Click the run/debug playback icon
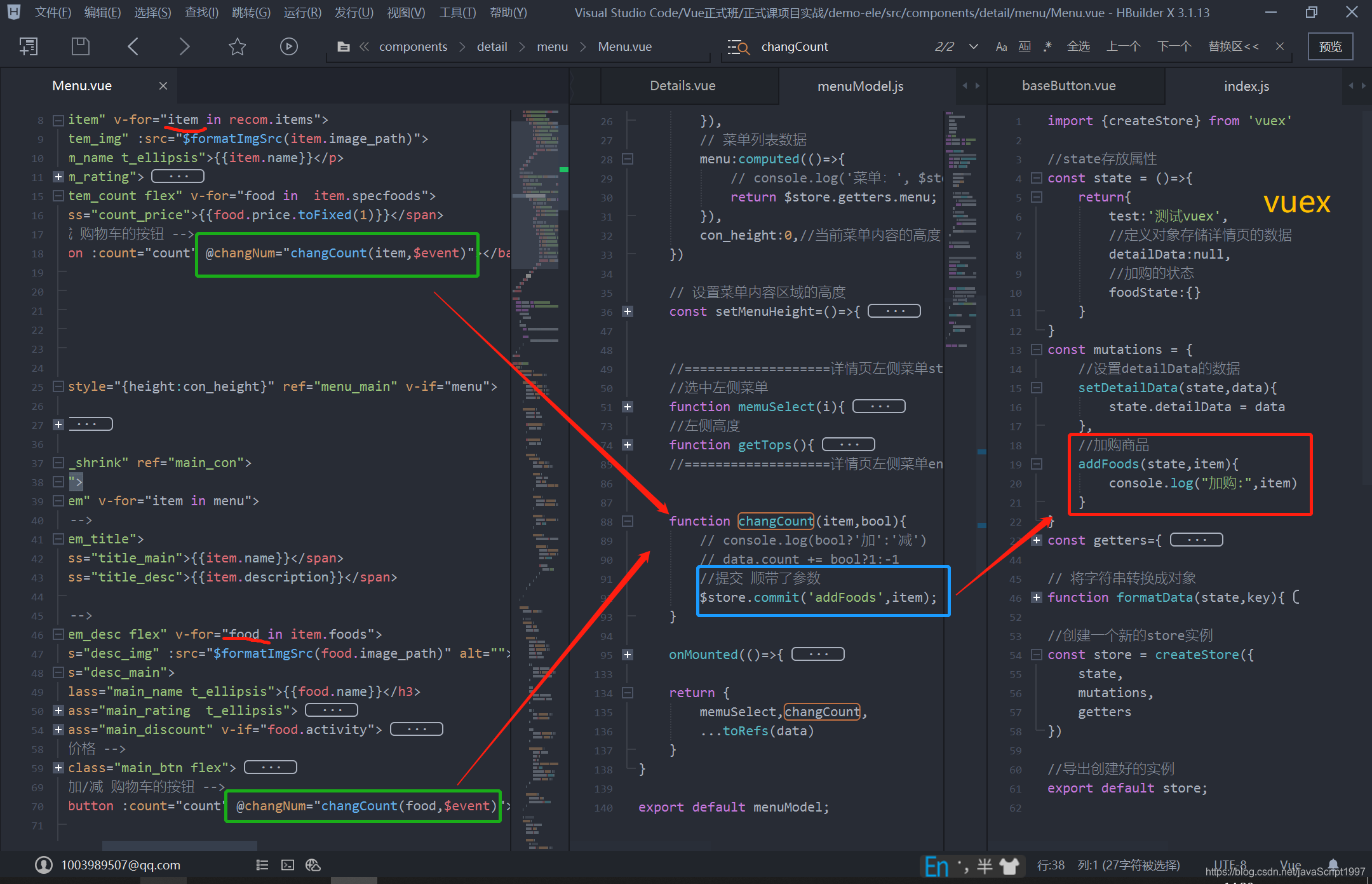This screenshot has height=884, width=1372. [289, 47]
